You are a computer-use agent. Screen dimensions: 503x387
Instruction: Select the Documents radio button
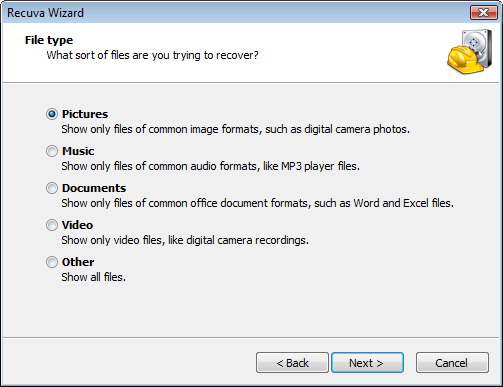(x=52, y=188)
